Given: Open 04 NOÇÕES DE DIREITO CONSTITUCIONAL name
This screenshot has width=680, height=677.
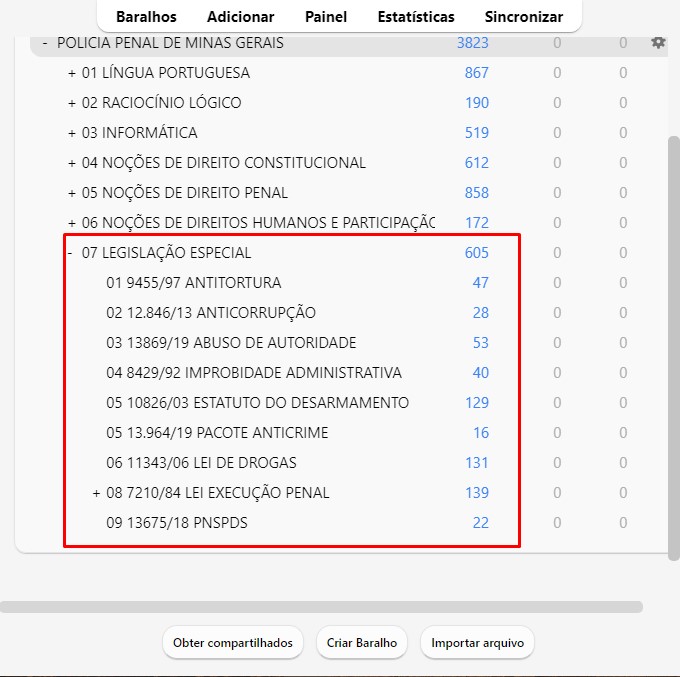Looking at the screenshot, I should click(224, 163).
